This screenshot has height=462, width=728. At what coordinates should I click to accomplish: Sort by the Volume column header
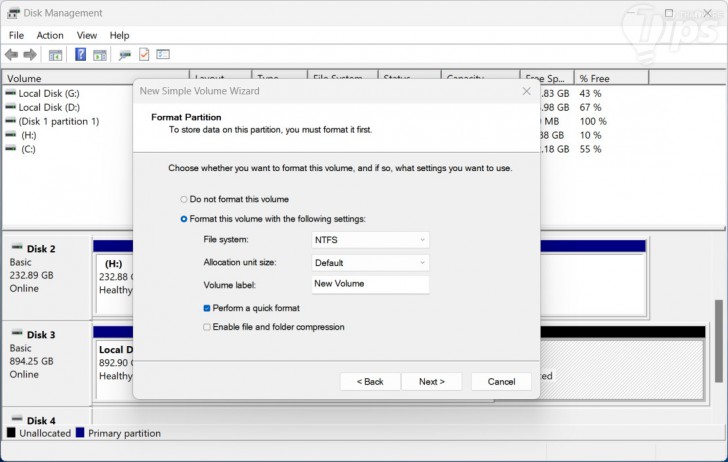click(x=96, y=78)
